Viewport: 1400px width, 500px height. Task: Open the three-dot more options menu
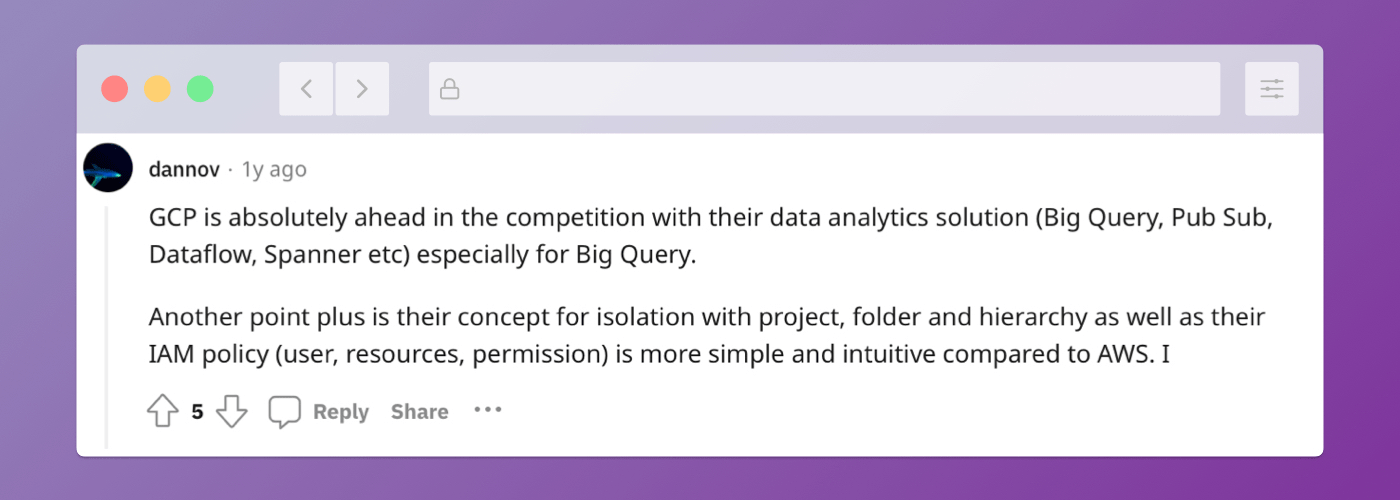(488, 410)
